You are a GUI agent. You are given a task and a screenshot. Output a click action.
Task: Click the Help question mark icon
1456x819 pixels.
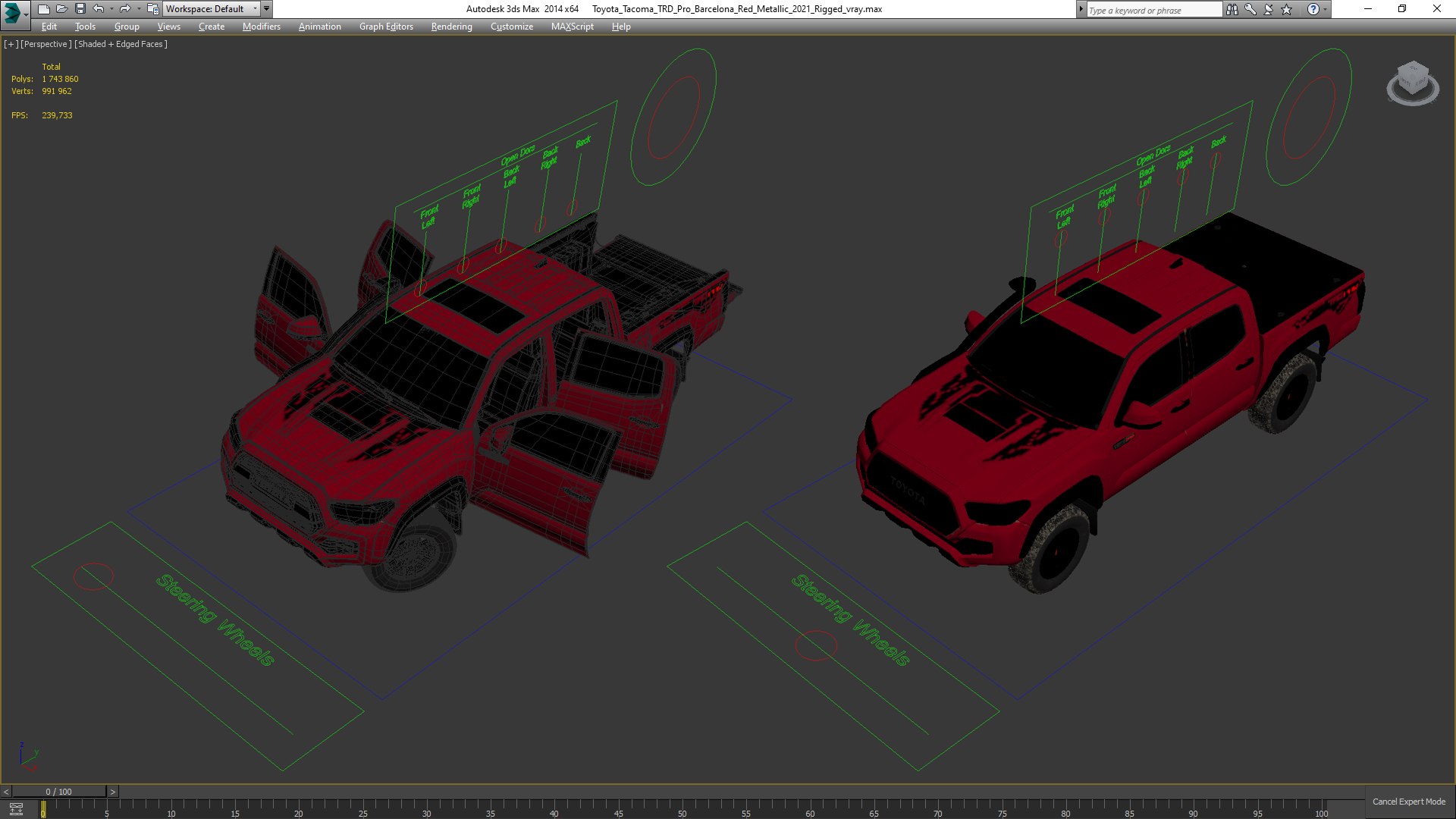[1313, 10]
